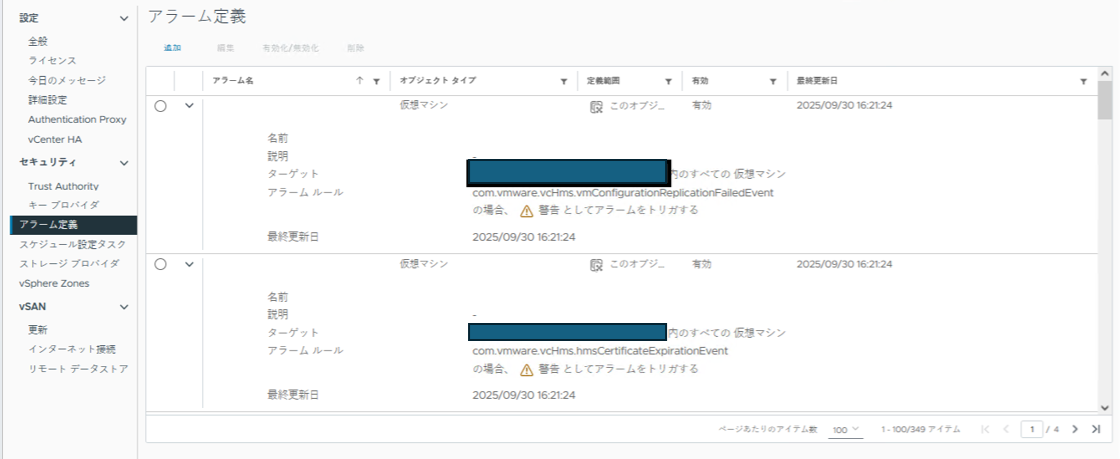1120x459 pixels.
Task: Collapse the hmsCertificateExpirationEvent alarm details
Action: [189, 264]
